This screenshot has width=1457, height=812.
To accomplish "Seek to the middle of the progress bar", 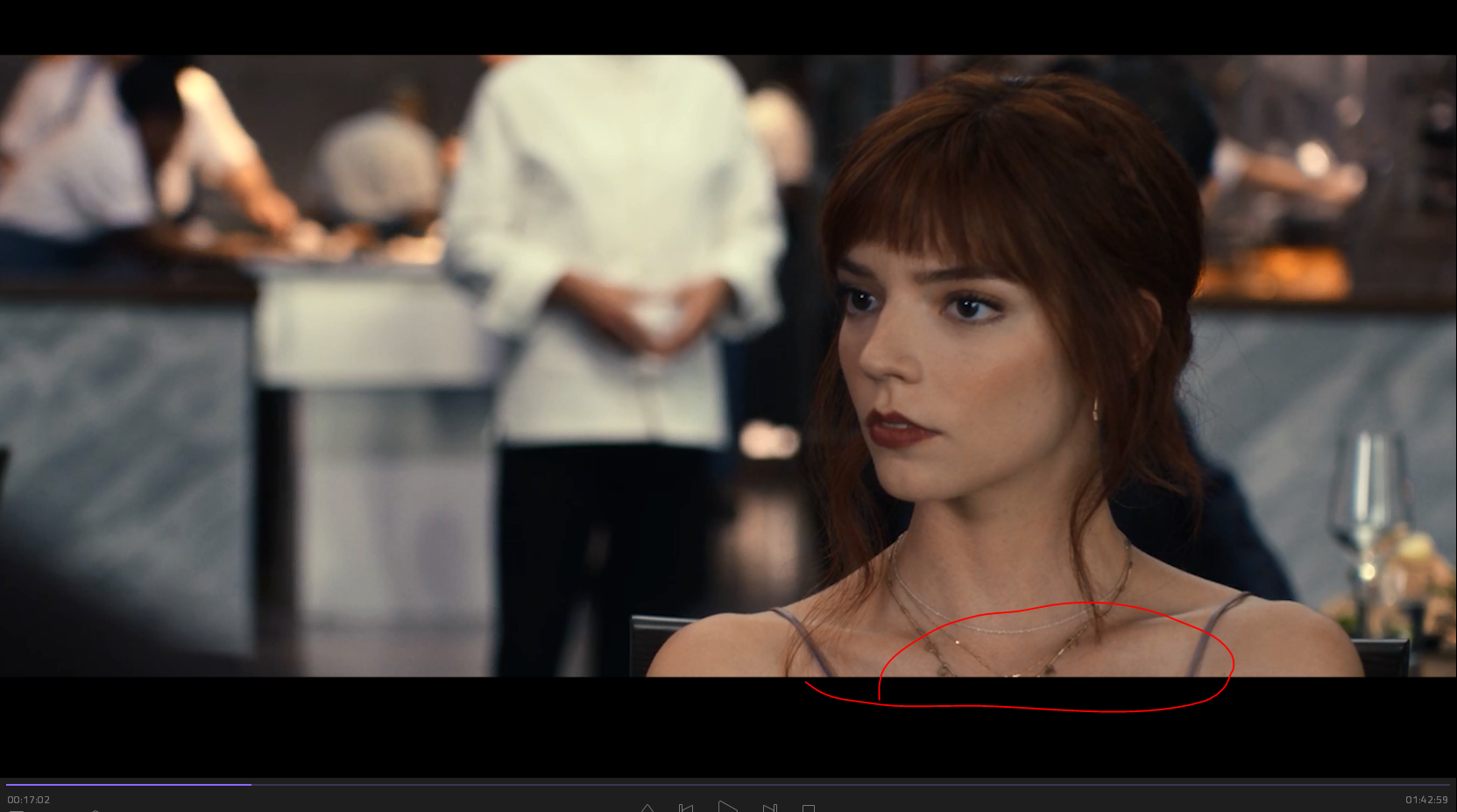I will 728,785.
